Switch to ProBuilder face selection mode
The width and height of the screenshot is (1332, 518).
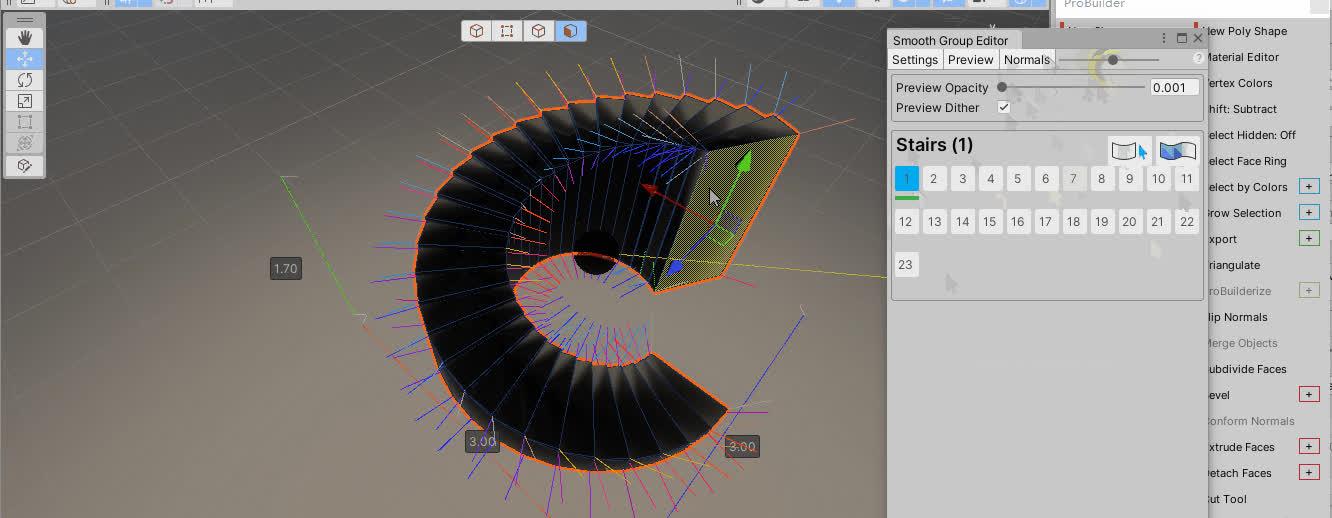click(x=570, y=31)
